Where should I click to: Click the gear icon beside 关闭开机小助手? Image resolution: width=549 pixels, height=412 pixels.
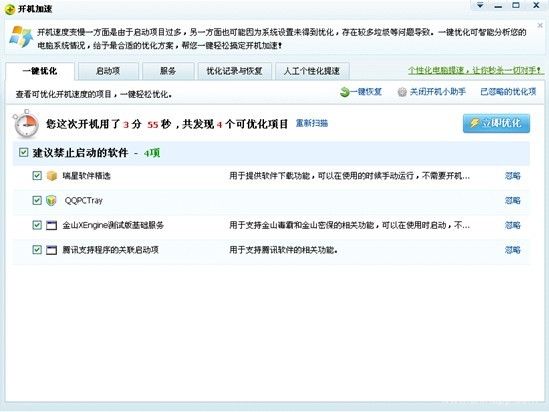[402, 92]
